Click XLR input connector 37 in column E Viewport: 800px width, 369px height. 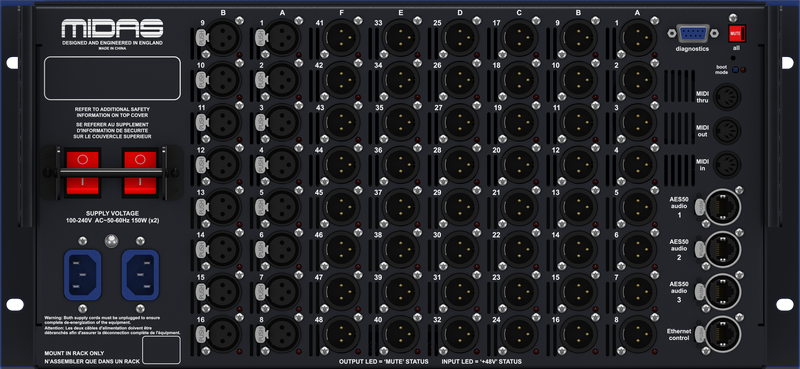[401, 207]
